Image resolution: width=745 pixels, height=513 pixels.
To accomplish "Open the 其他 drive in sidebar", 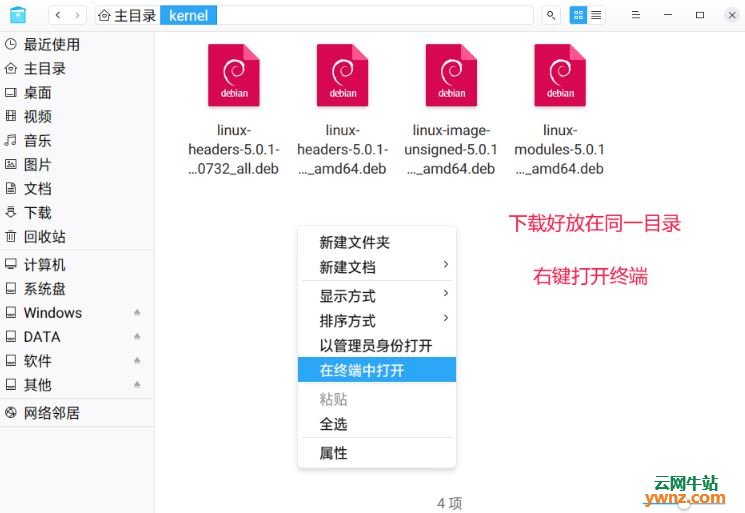I will click(77, 384).
